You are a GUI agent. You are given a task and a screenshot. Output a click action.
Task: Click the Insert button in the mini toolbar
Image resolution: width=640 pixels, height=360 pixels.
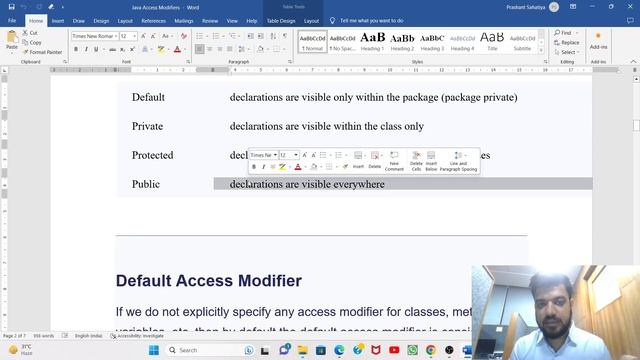click(x=358, y=161)
